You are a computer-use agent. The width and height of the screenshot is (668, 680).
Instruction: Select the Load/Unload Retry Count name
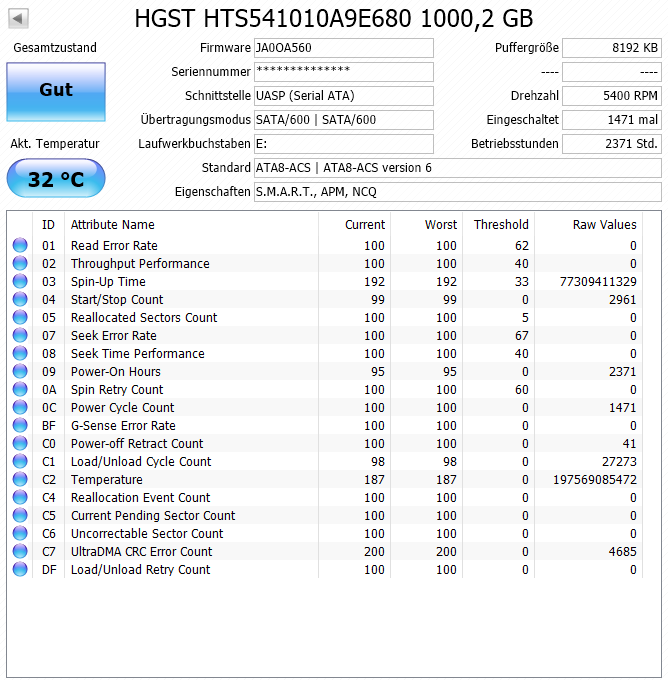tap(141, 569)
